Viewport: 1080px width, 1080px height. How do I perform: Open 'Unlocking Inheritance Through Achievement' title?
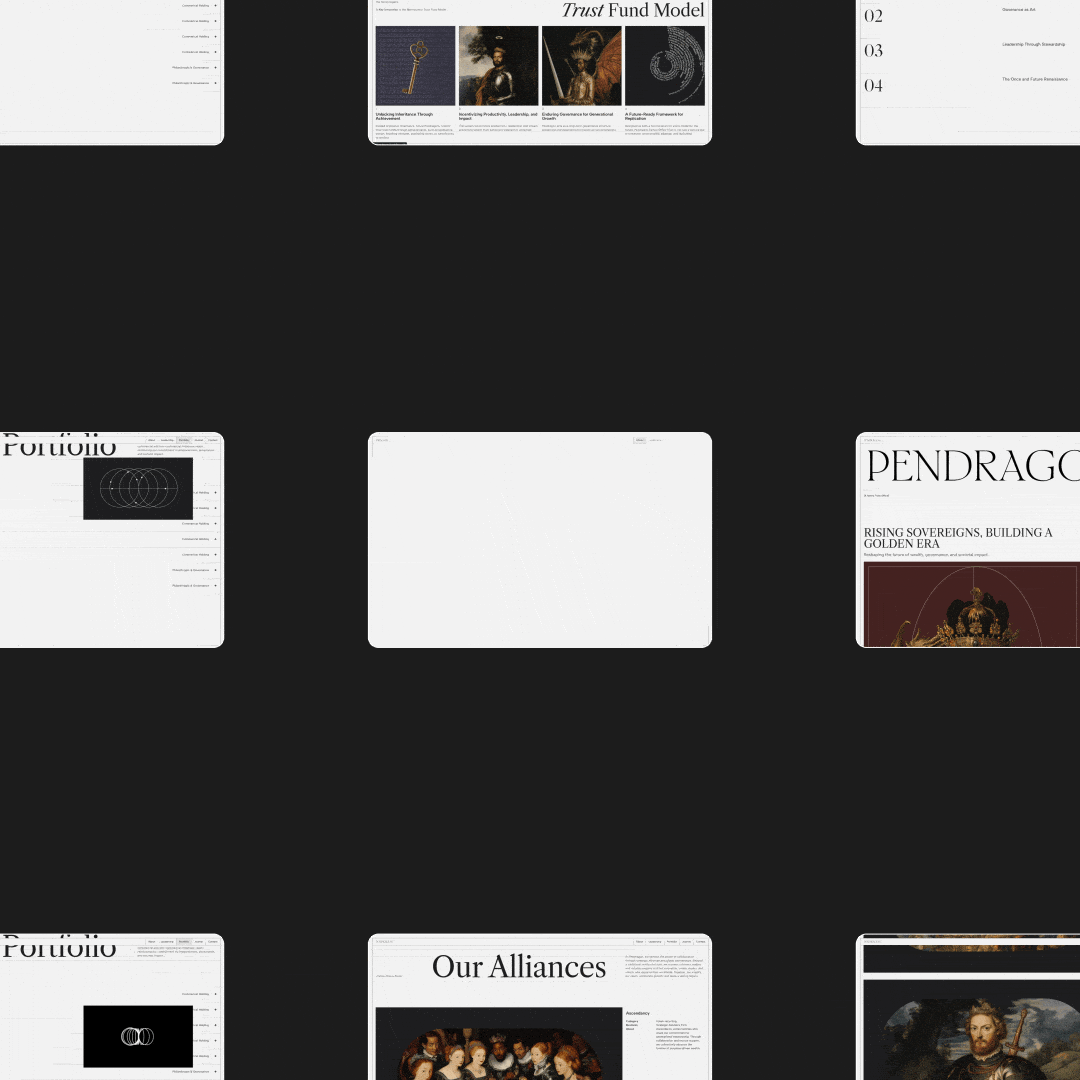[x=404, y=116]
